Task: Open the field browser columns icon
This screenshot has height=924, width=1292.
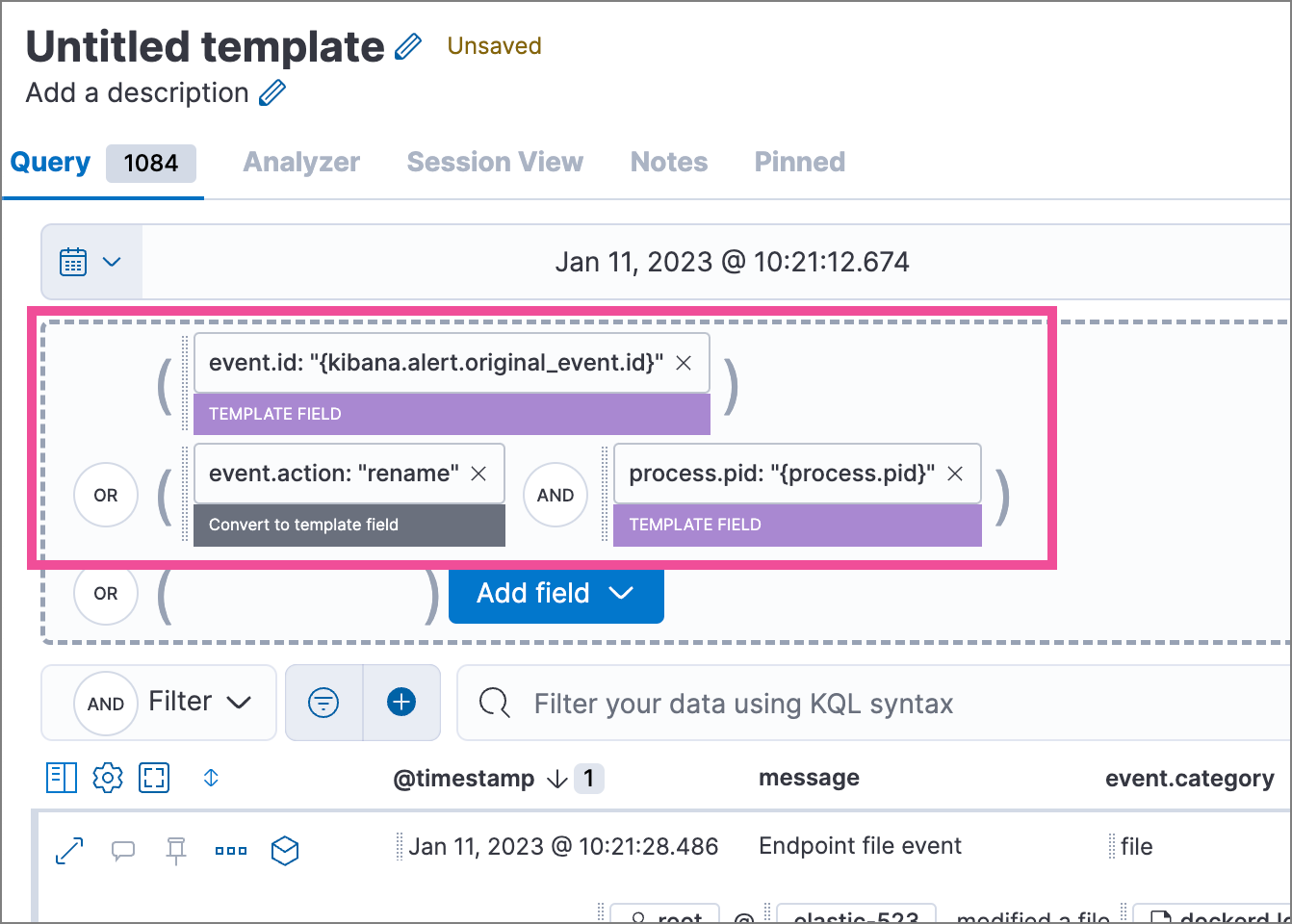Action: pos(62,778)
